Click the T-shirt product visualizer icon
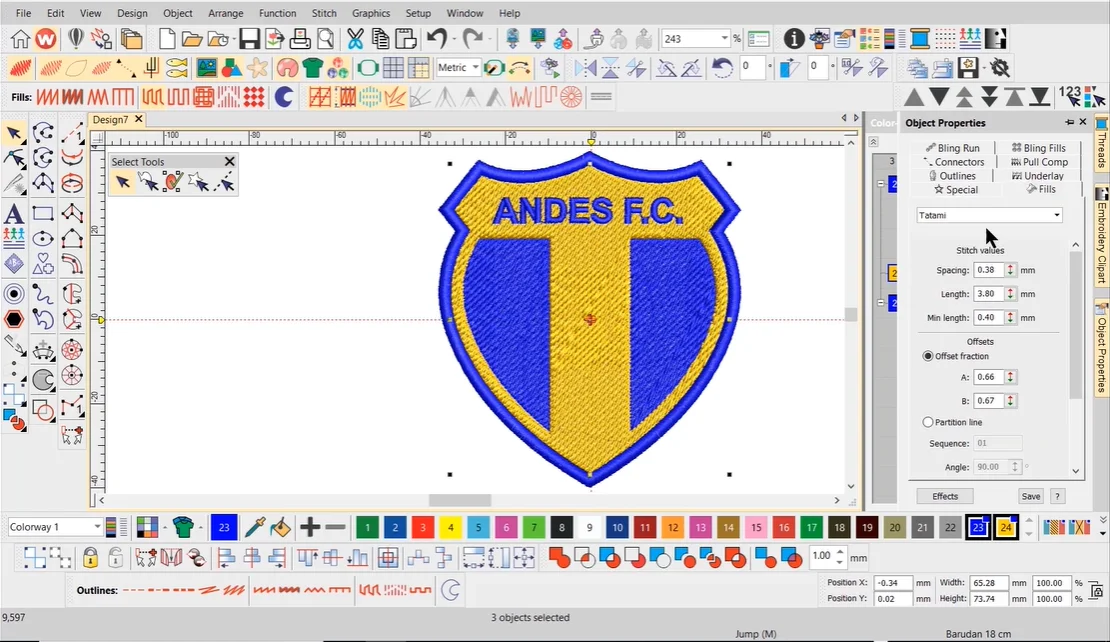The image size is (1110, 642). [312, 68]
